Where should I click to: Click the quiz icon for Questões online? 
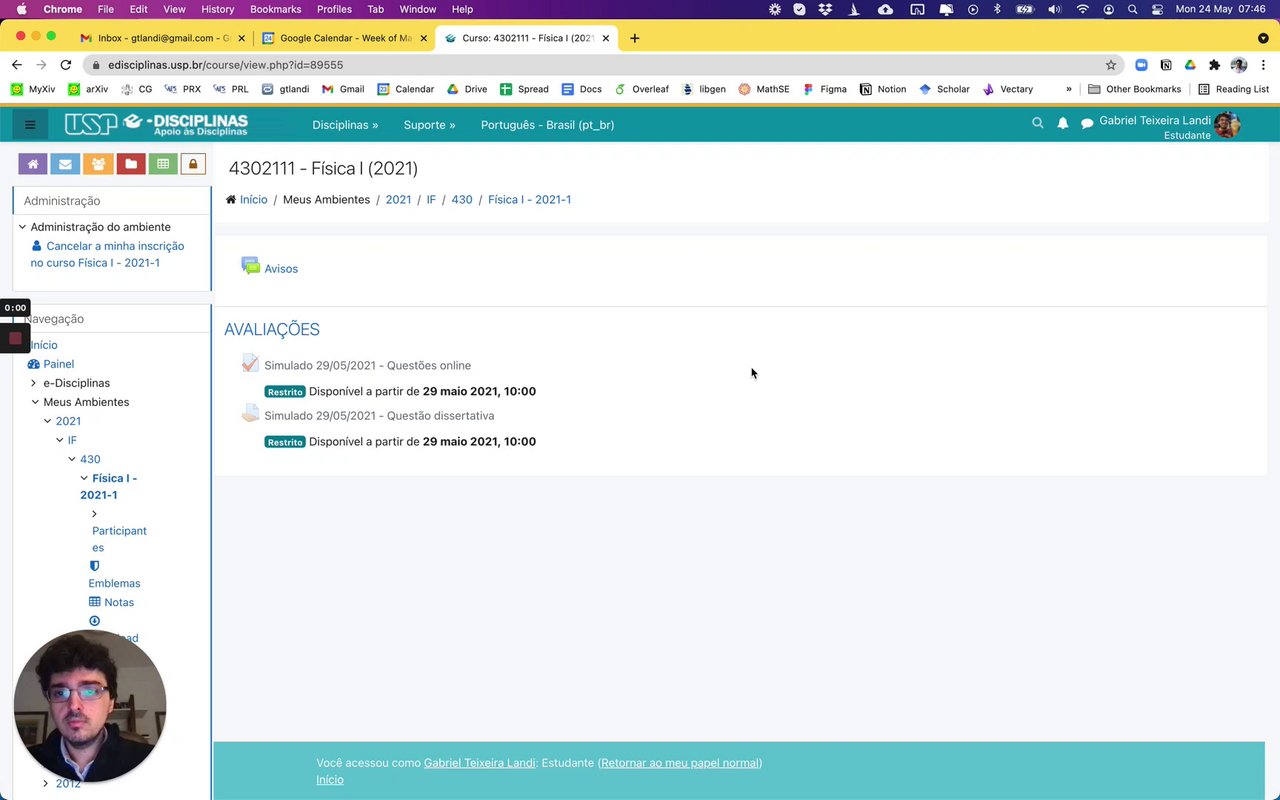coord(250,363)
